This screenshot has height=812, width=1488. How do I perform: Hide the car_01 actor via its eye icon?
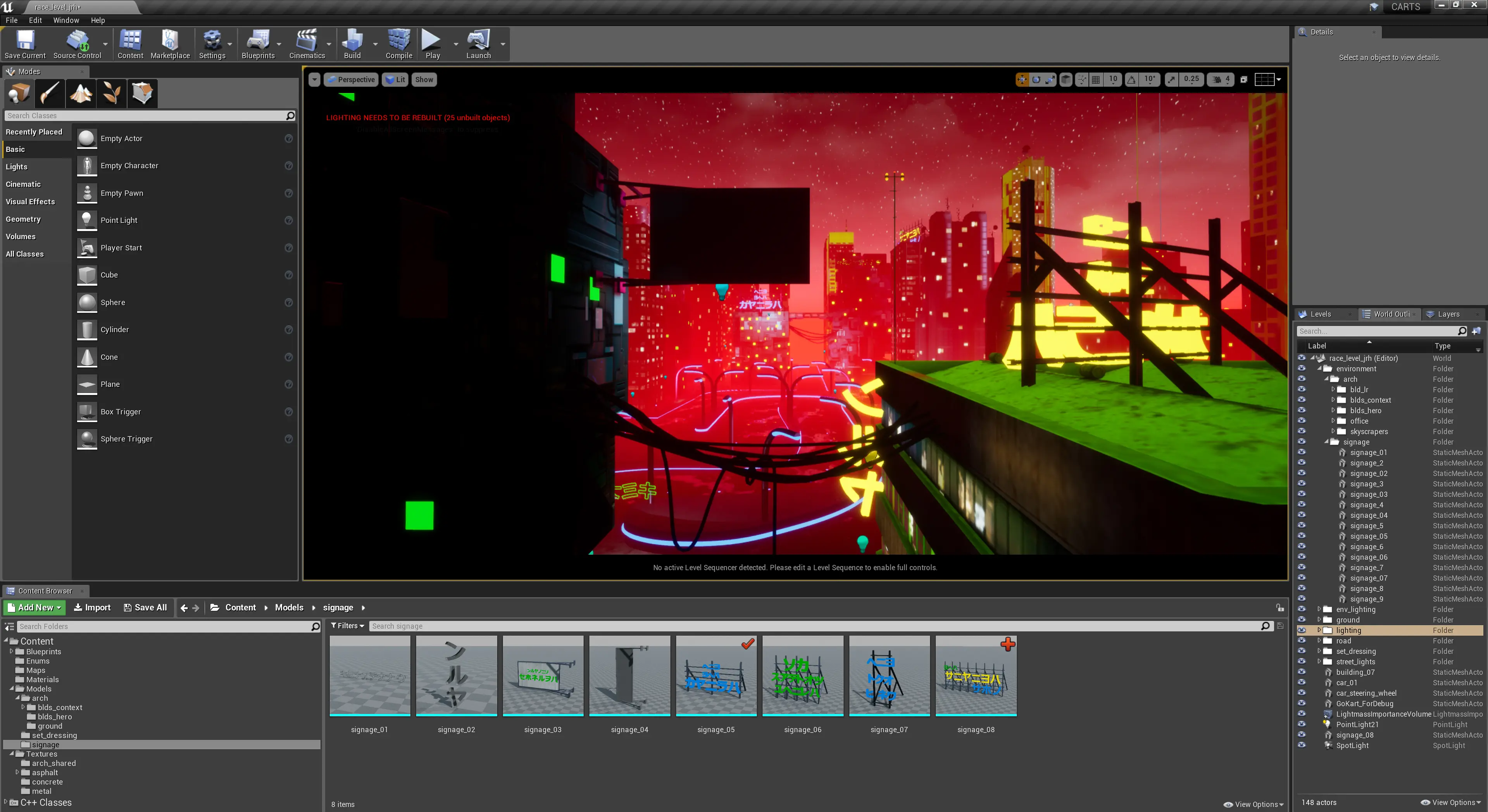(1302, 683)
